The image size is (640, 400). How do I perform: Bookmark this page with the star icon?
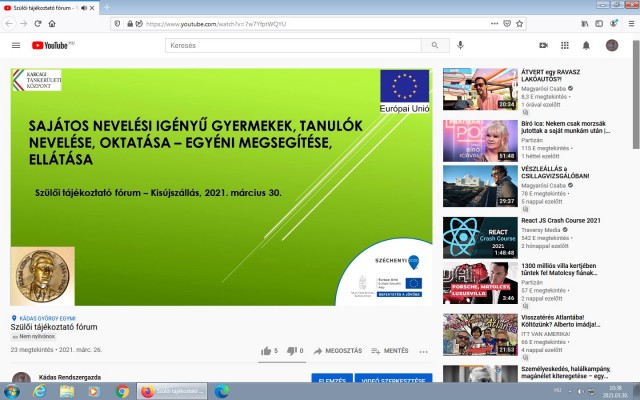point(520,24)
